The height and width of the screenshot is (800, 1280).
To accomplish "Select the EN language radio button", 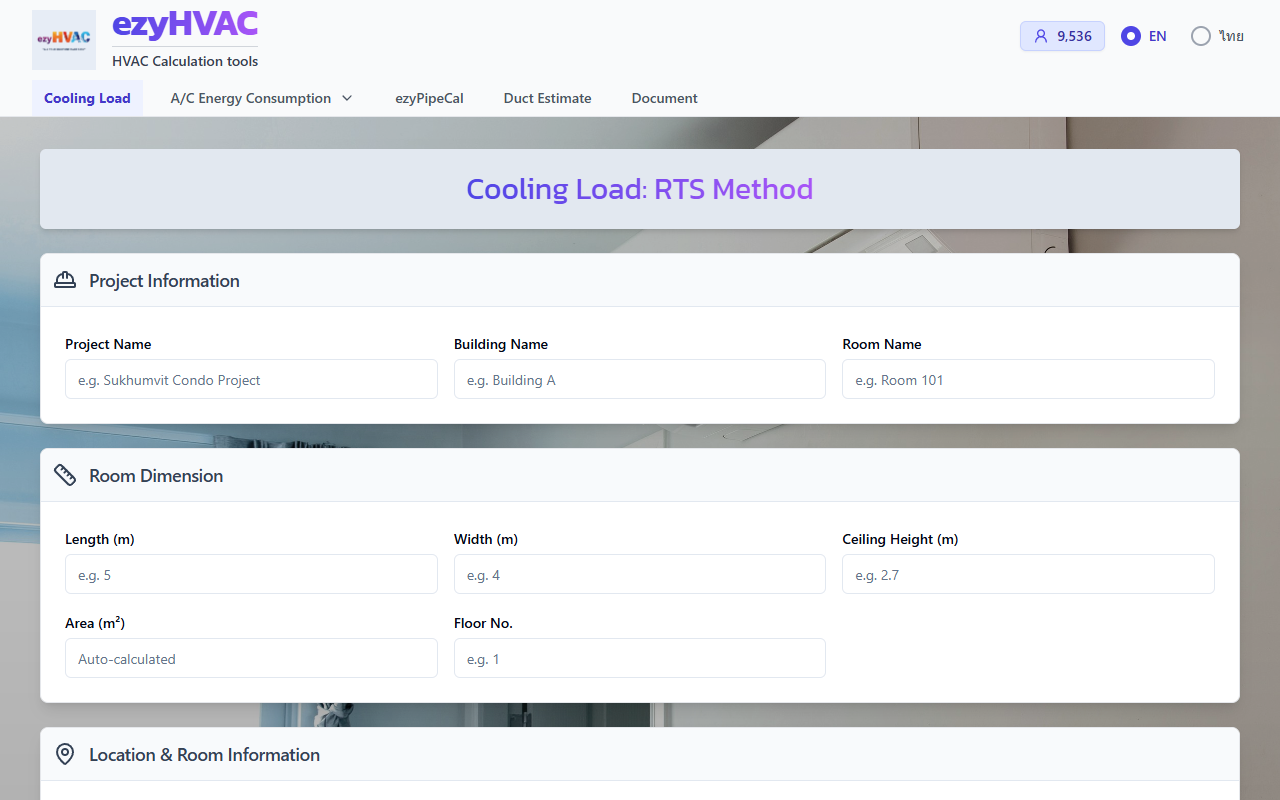I will pyautogui.click(x=1131, y=36).
